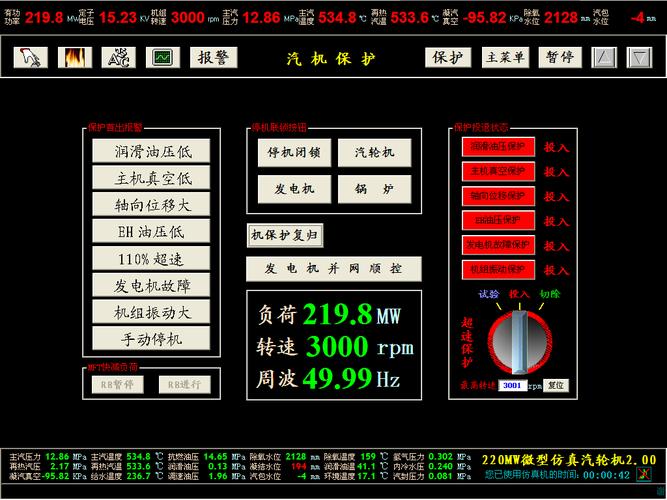Toggle the 润滑油压保护 protection switch

click(499, 147)
